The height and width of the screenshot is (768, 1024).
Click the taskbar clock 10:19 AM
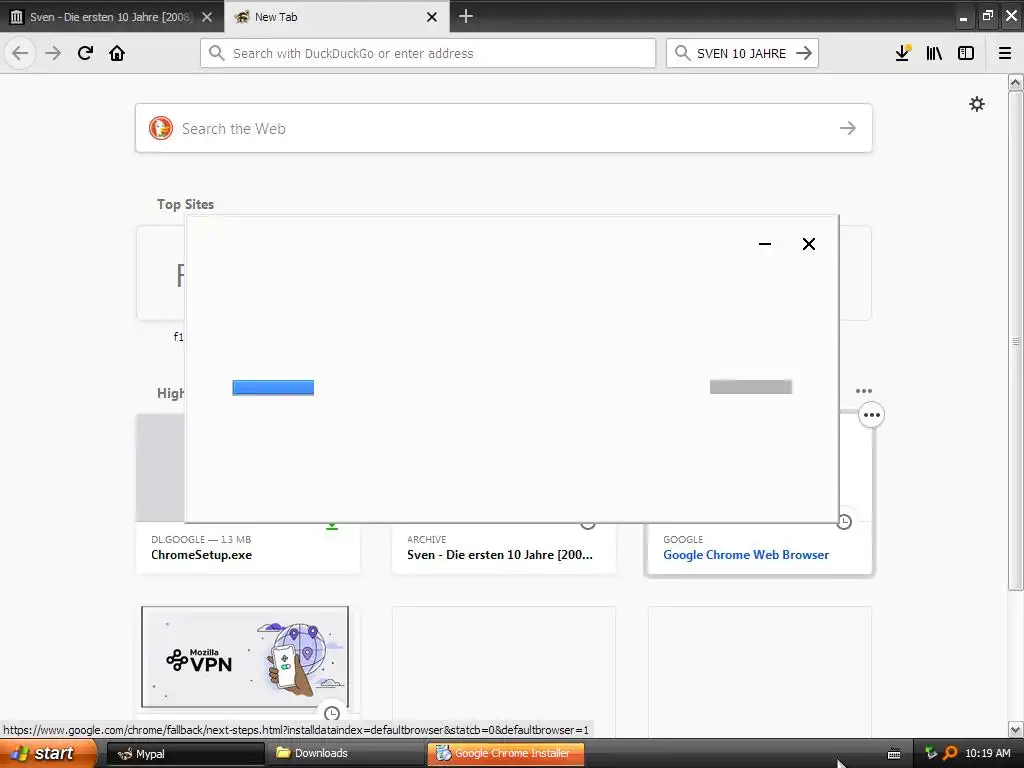(987, 753)
